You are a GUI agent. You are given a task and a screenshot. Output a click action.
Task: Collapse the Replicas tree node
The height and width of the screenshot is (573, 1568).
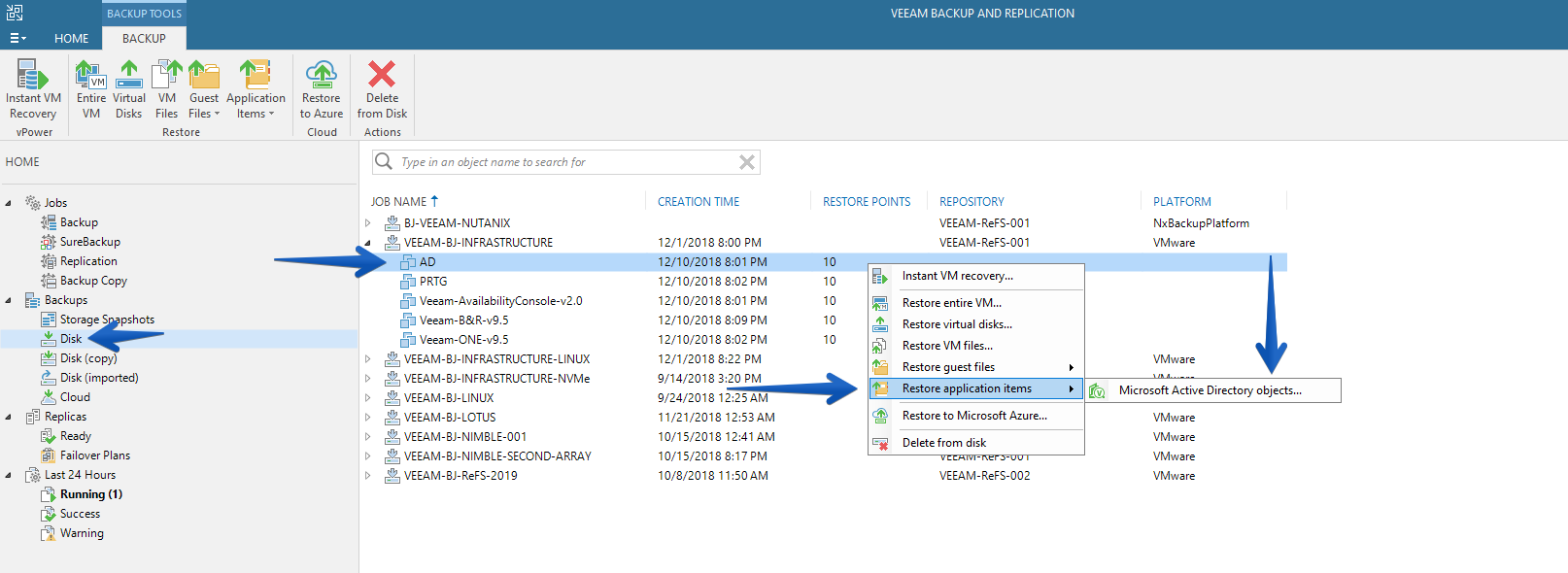coord(9,417)
